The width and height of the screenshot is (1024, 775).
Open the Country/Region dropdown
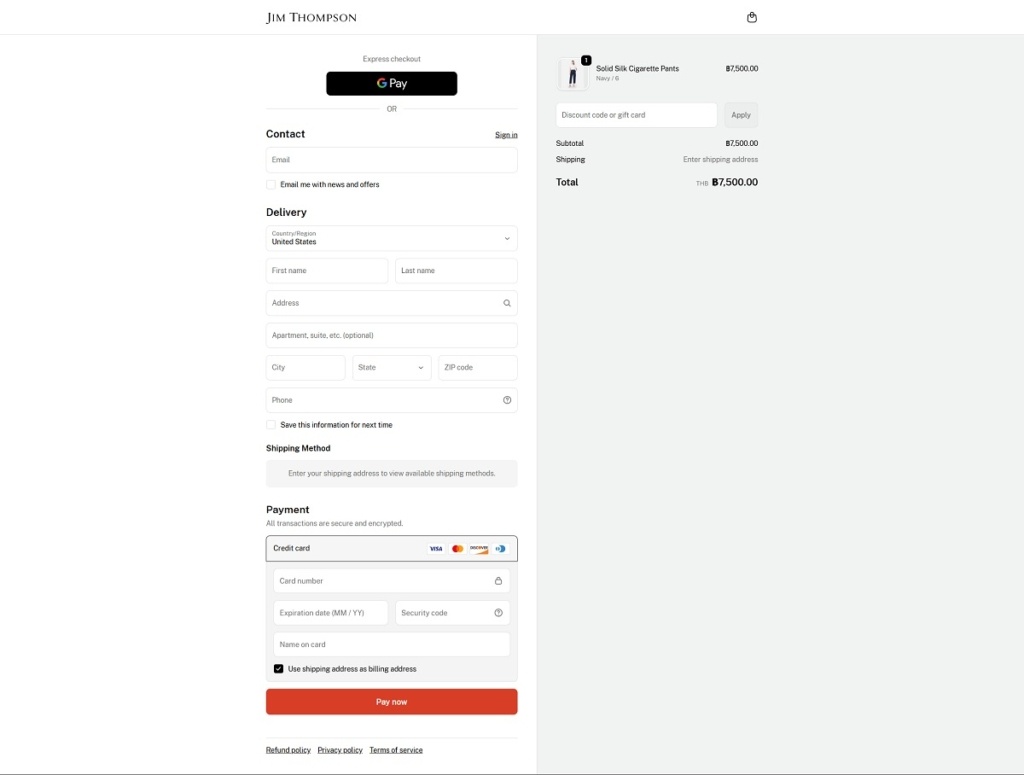pyautogui.click(x=391, y=238)
